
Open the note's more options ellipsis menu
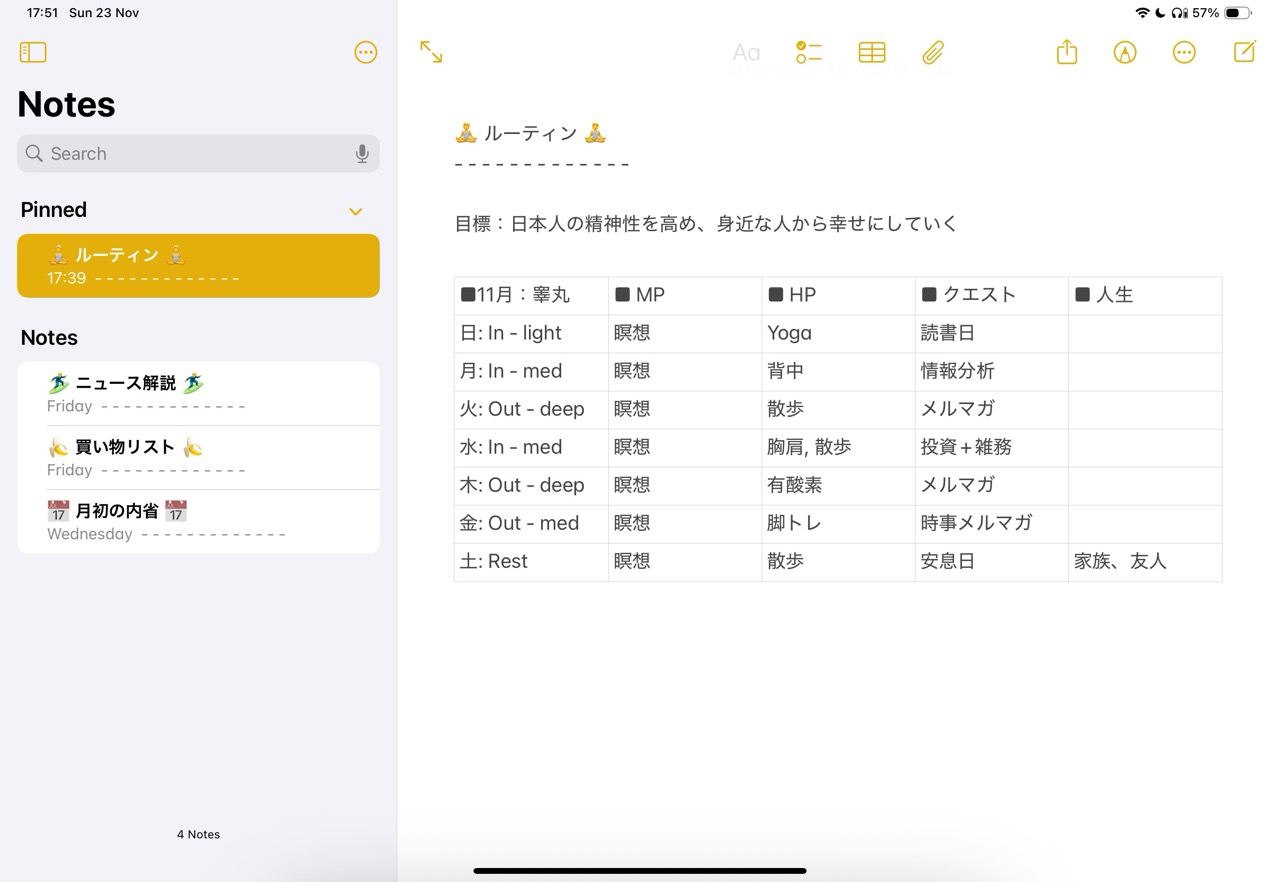(1184, 53)
